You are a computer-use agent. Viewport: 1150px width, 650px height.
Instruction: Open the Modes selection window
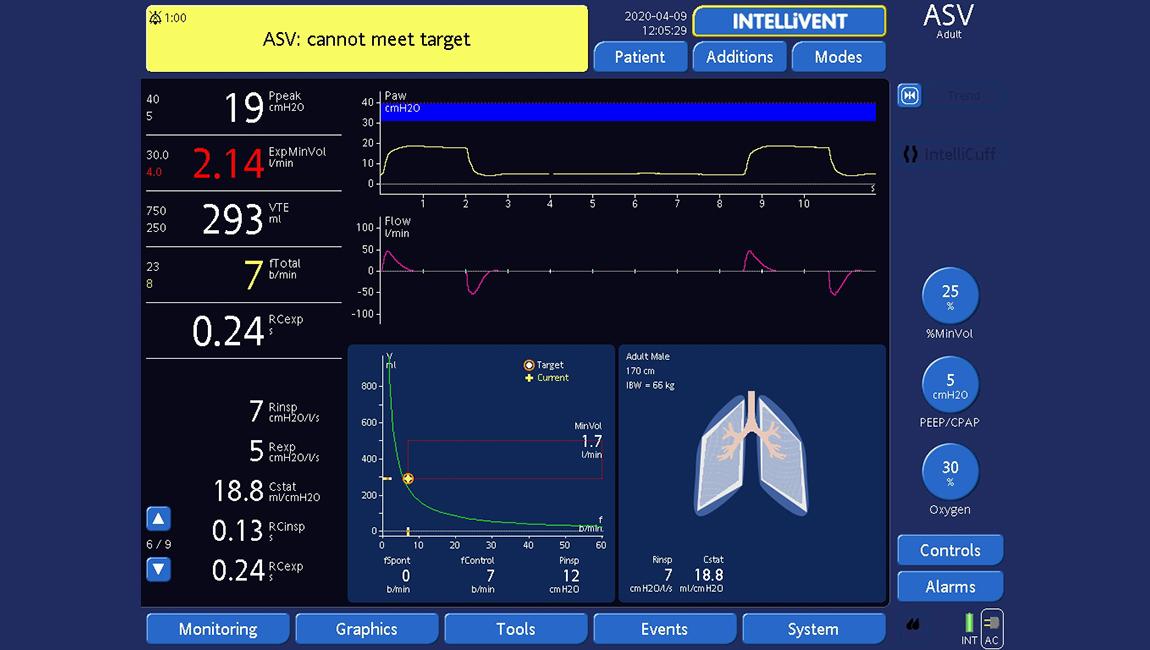tap(838, 57)
